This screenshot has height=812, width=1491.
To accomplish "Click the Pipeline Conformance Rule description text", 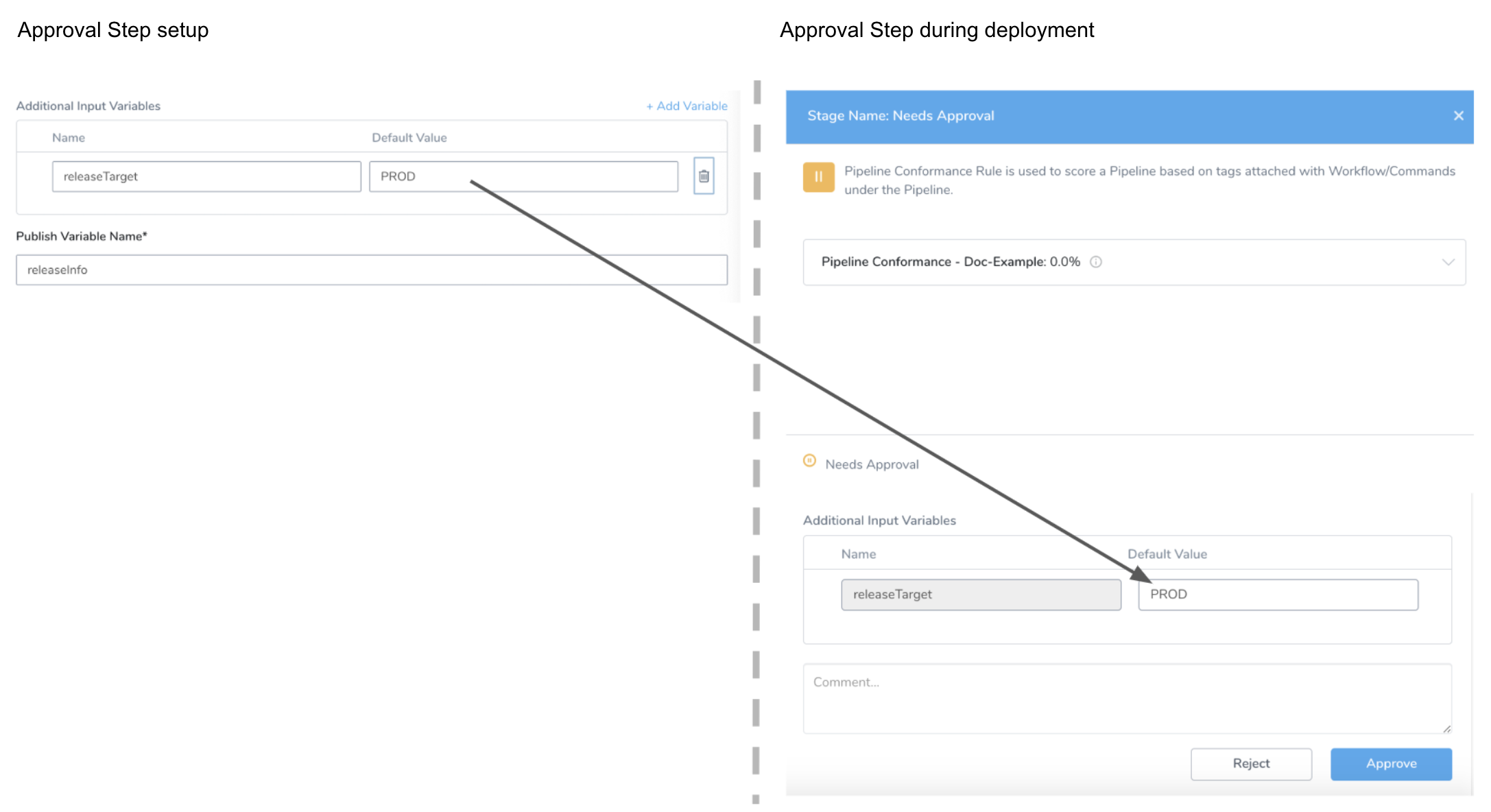I will [1149, 180].
